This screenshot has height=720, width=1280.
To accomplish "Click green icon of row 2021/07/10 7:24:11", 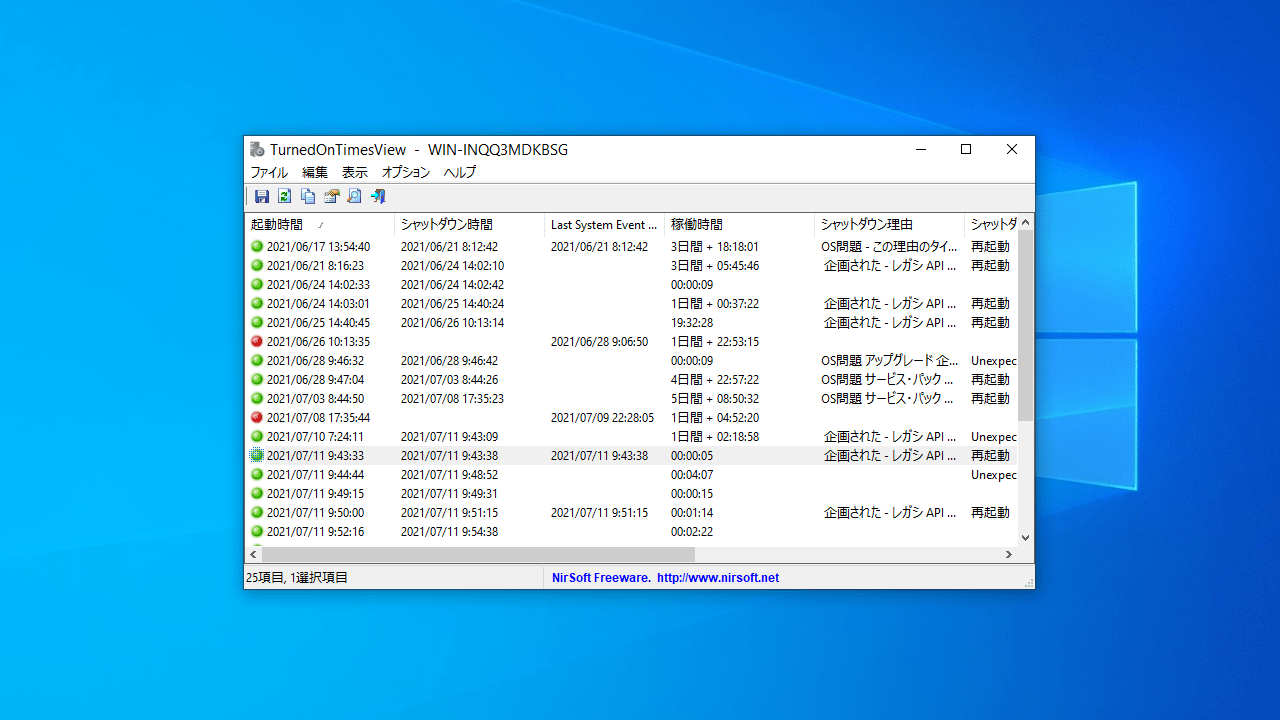I will (x=257, y=436).
